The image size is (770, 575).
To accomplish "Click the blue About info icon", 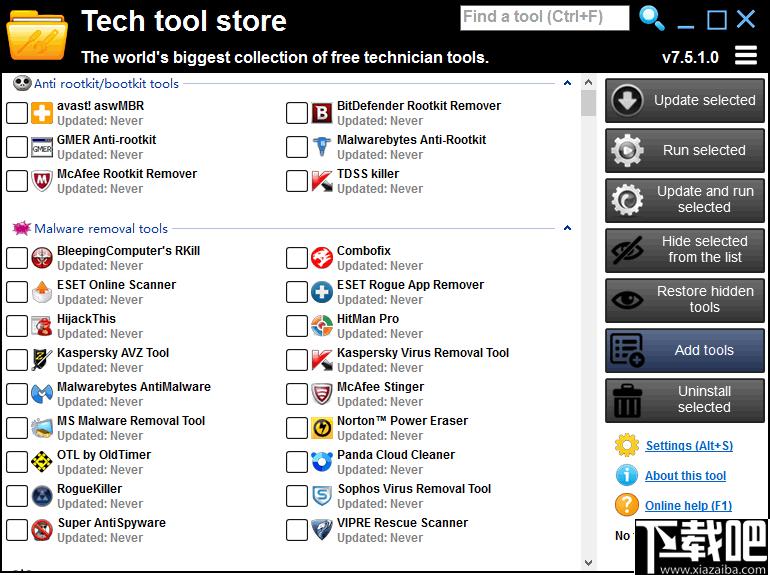I will click(627, 475).
